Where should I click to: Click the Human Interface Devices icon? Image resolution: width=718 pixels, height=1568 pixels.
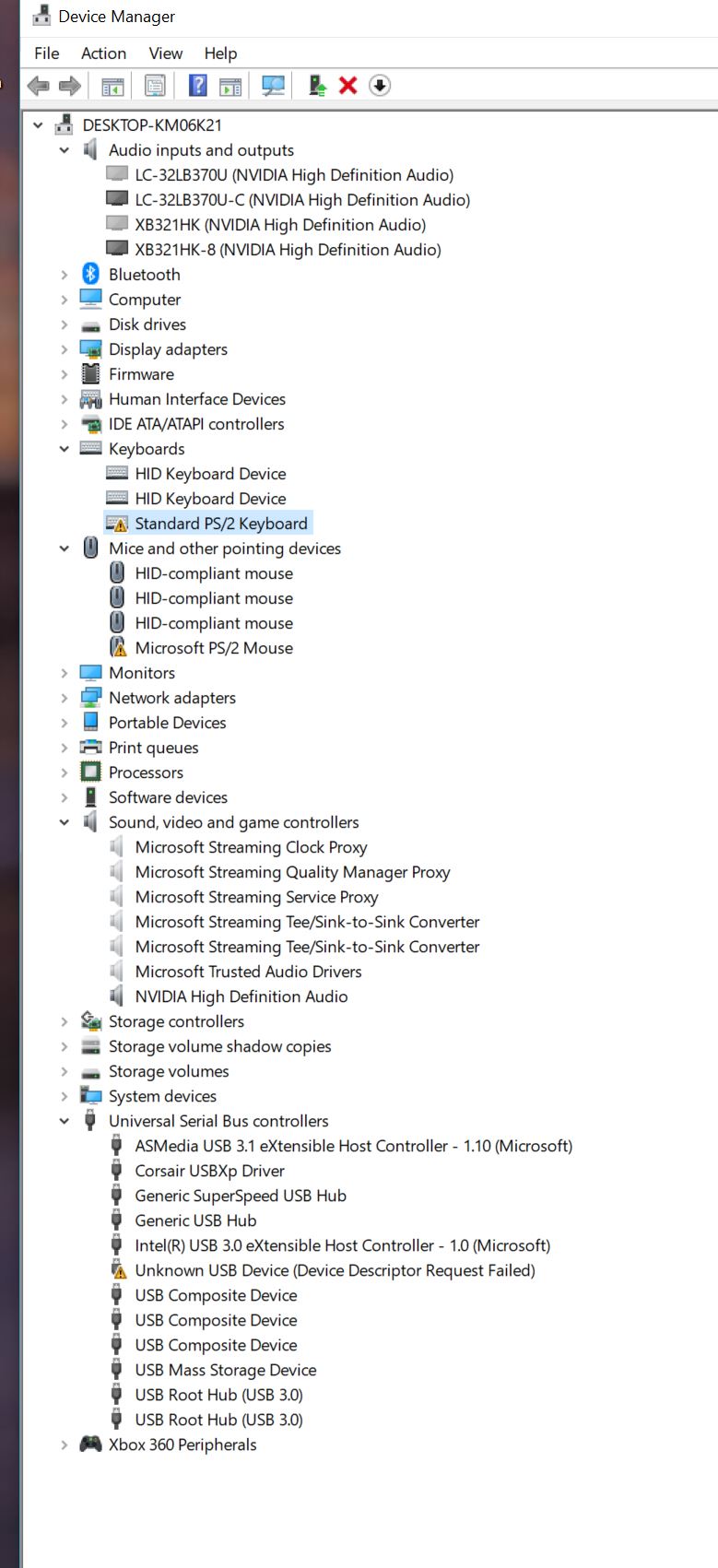(x=90, y=399)
